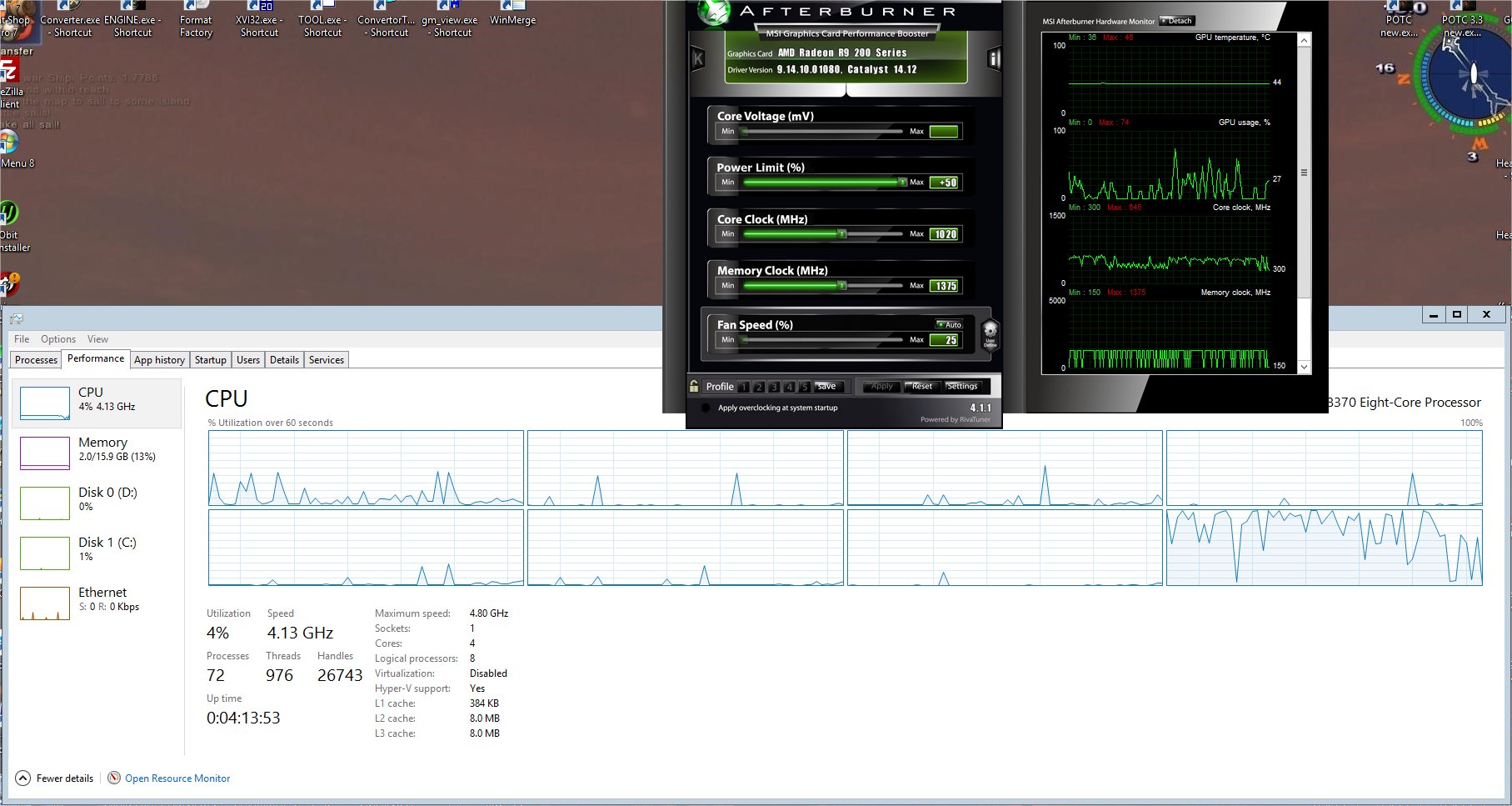Switch to Startup tab
The height and width of the screenshot is (806, 1512).
(x=210, y=360)
